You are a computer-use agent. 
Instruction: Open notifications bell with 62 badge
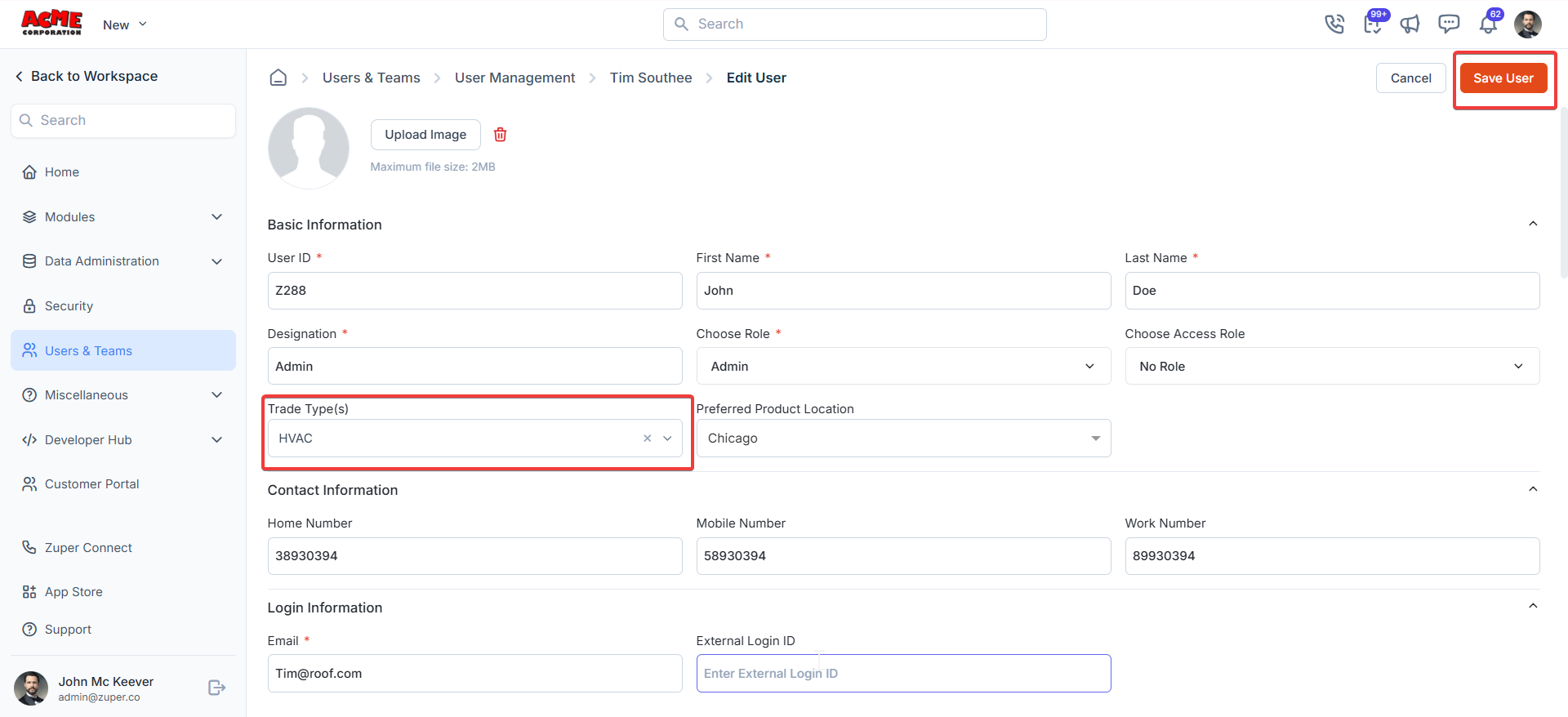click(x=1489, y=24)
